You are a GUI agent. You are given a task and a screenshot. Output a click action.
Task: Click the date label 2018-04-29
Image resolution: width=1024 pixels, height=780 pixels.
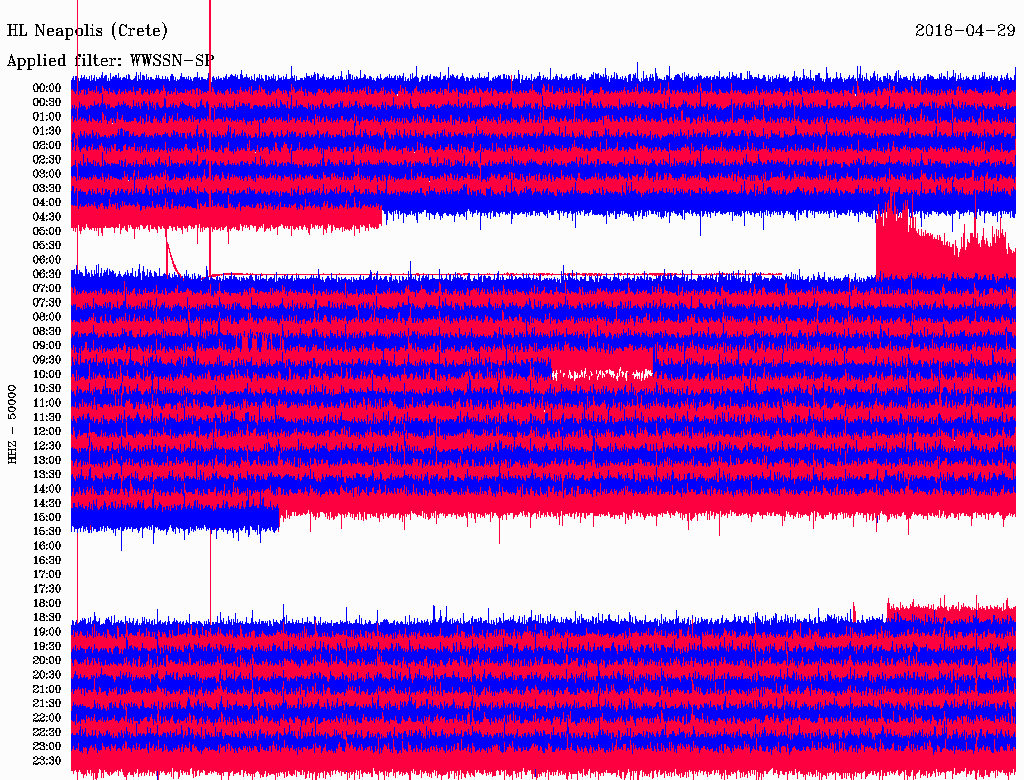click(x=966, y=31)
